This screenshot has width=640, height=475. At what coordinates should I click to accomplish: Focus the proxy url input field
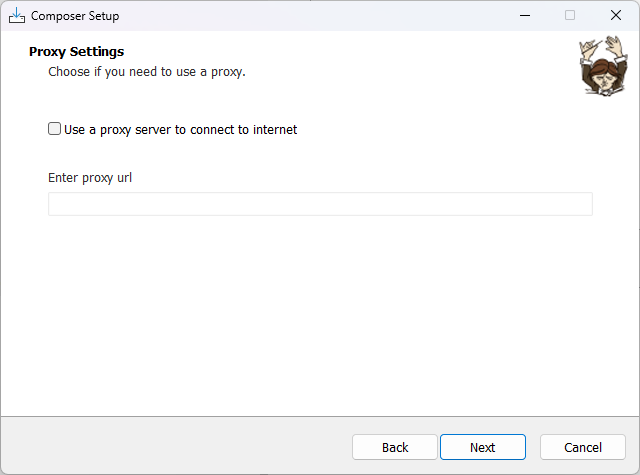(x=320, y=204)
